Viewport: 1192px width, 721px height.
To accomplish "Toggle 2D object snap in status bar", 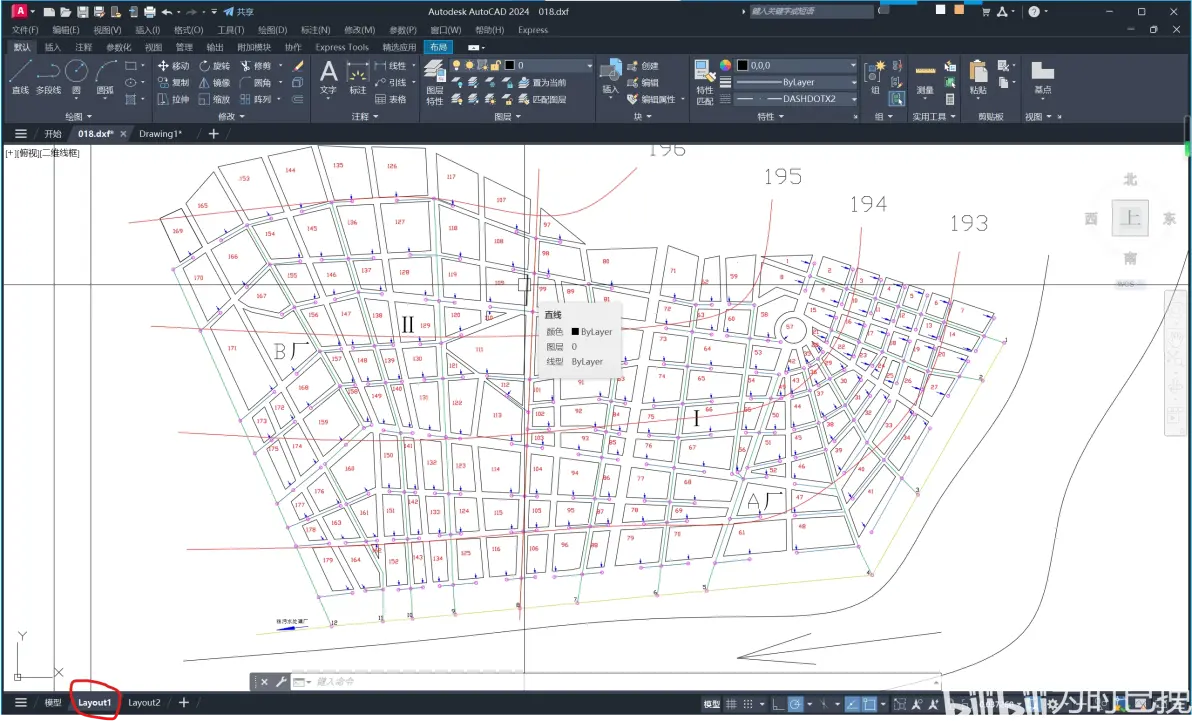I will (870, 704).
